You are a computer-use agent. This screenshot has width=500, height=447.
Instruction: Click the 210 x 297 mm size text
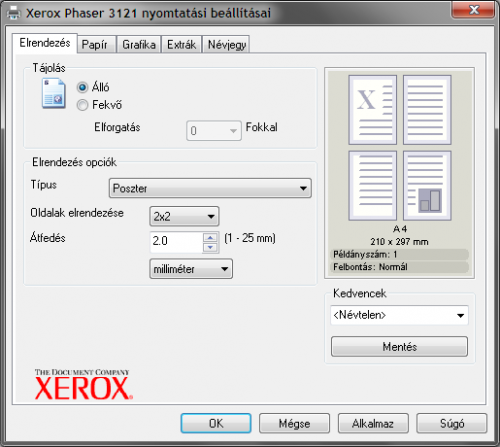pos(399,241)
